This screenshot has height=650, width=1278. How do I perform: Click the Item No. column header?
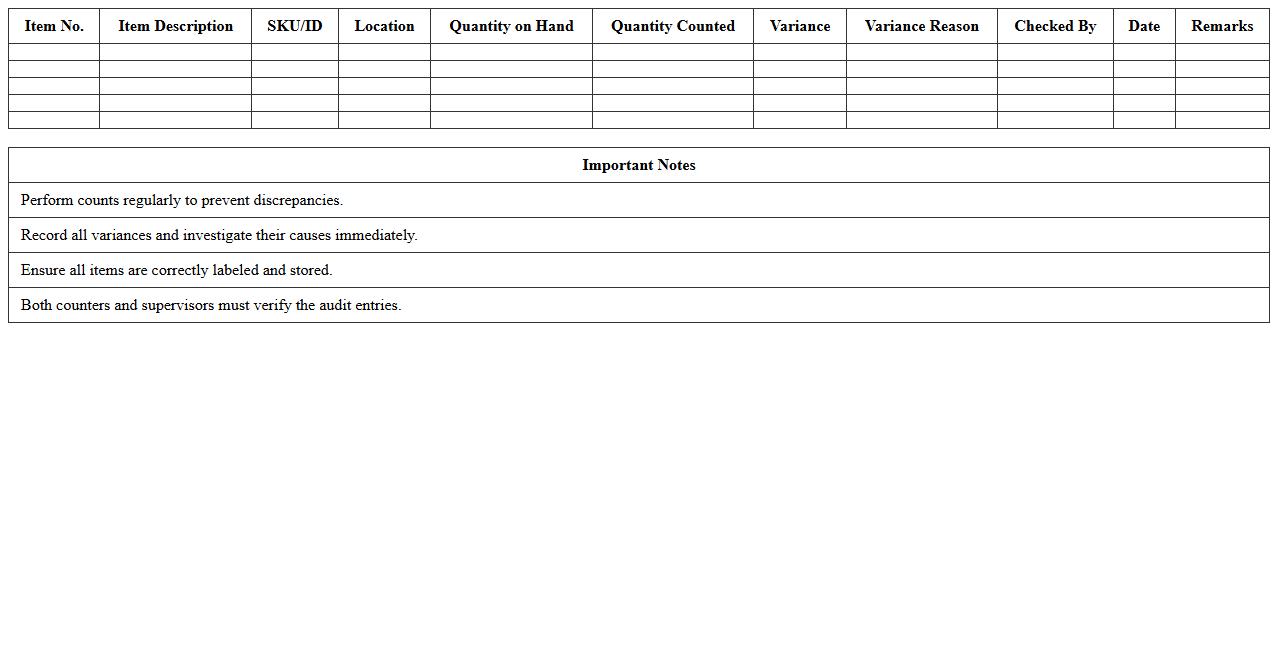[54, 26]
